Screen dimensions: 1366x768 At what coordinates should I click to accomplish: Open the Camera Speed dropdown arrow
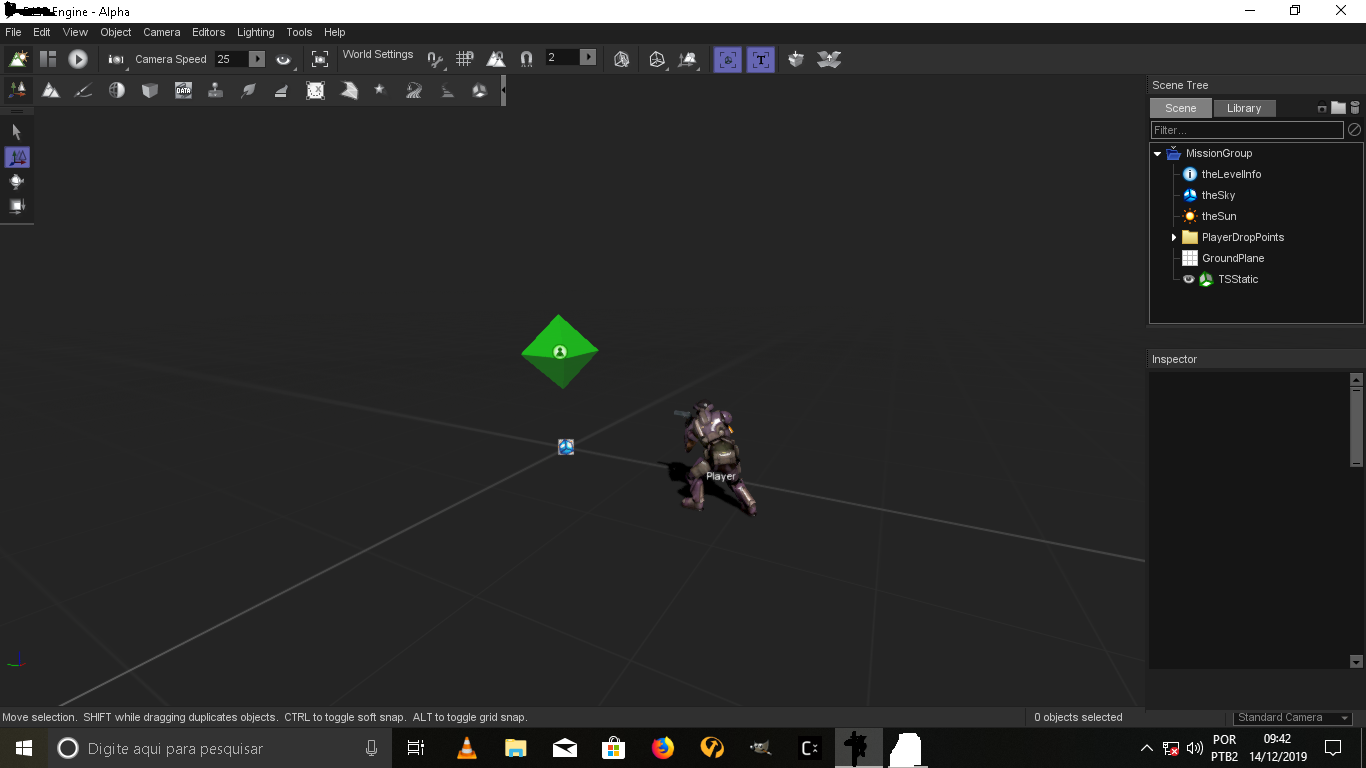click(258, 59)
